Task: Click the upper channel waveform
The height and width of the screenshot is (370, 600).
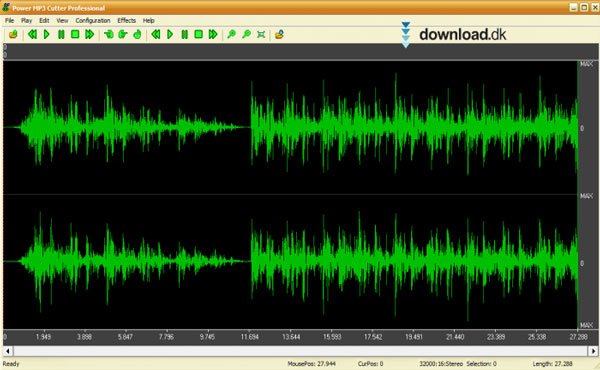Action: (x=290, y=127)
